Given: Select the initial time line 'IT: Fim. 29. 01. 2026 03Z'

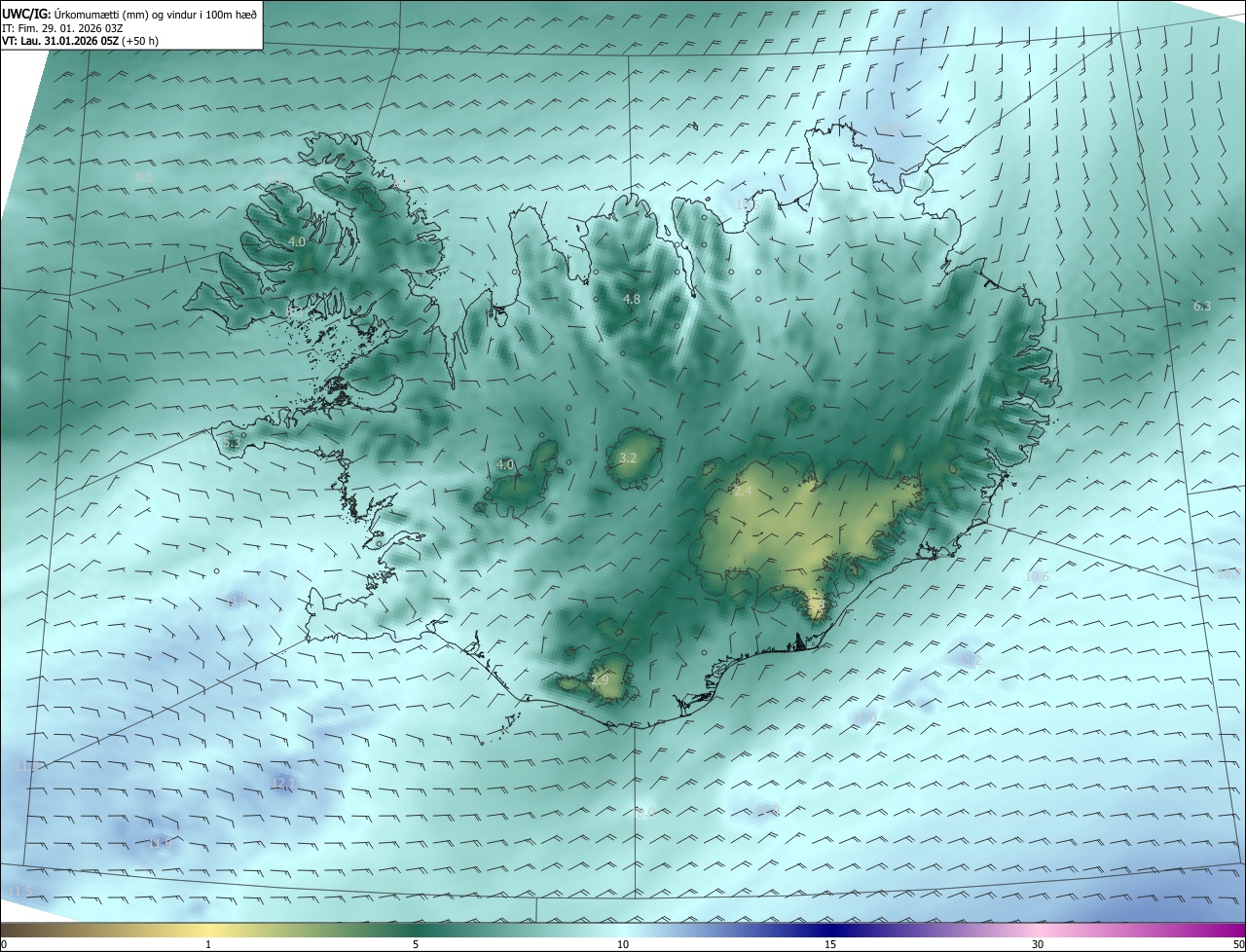Looking at the screenshot, I should pos(64,27).
